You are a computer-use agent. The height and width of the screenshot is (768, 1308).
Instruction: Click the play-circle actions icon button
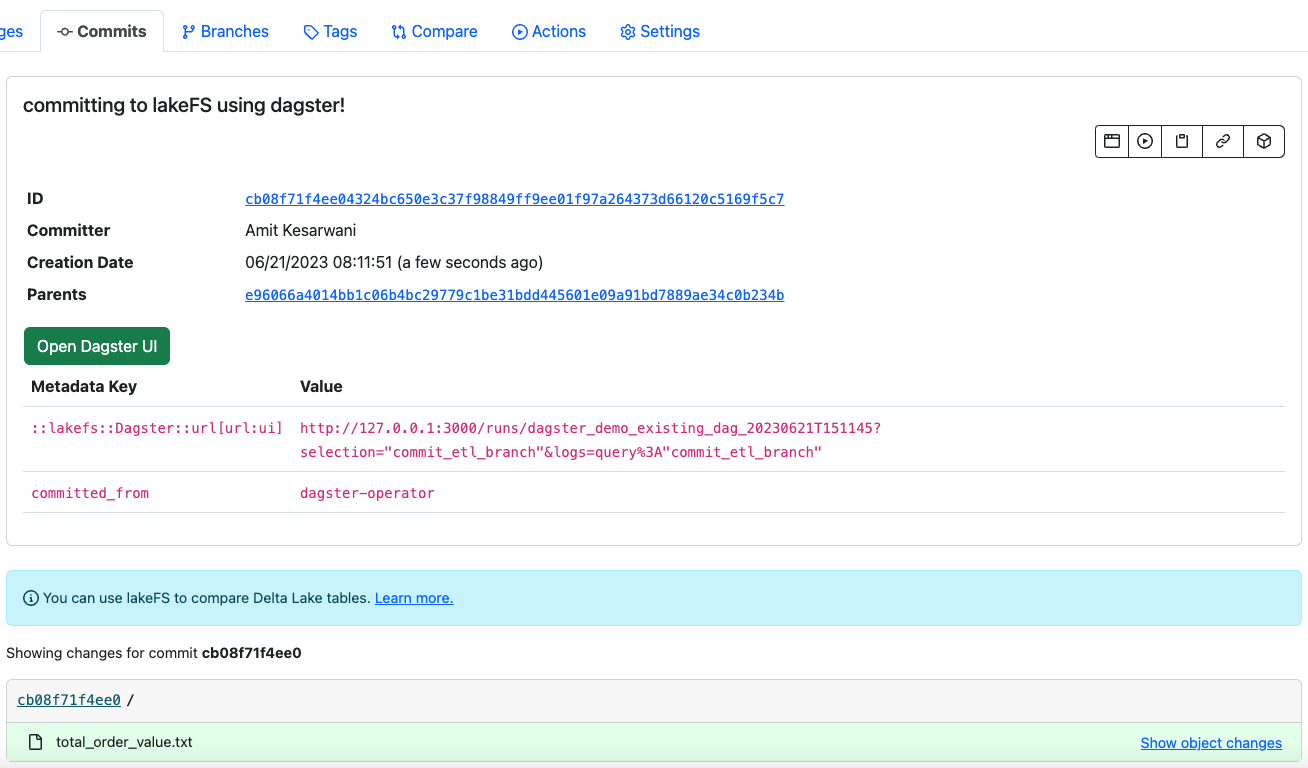click(x=1145, y=141)
